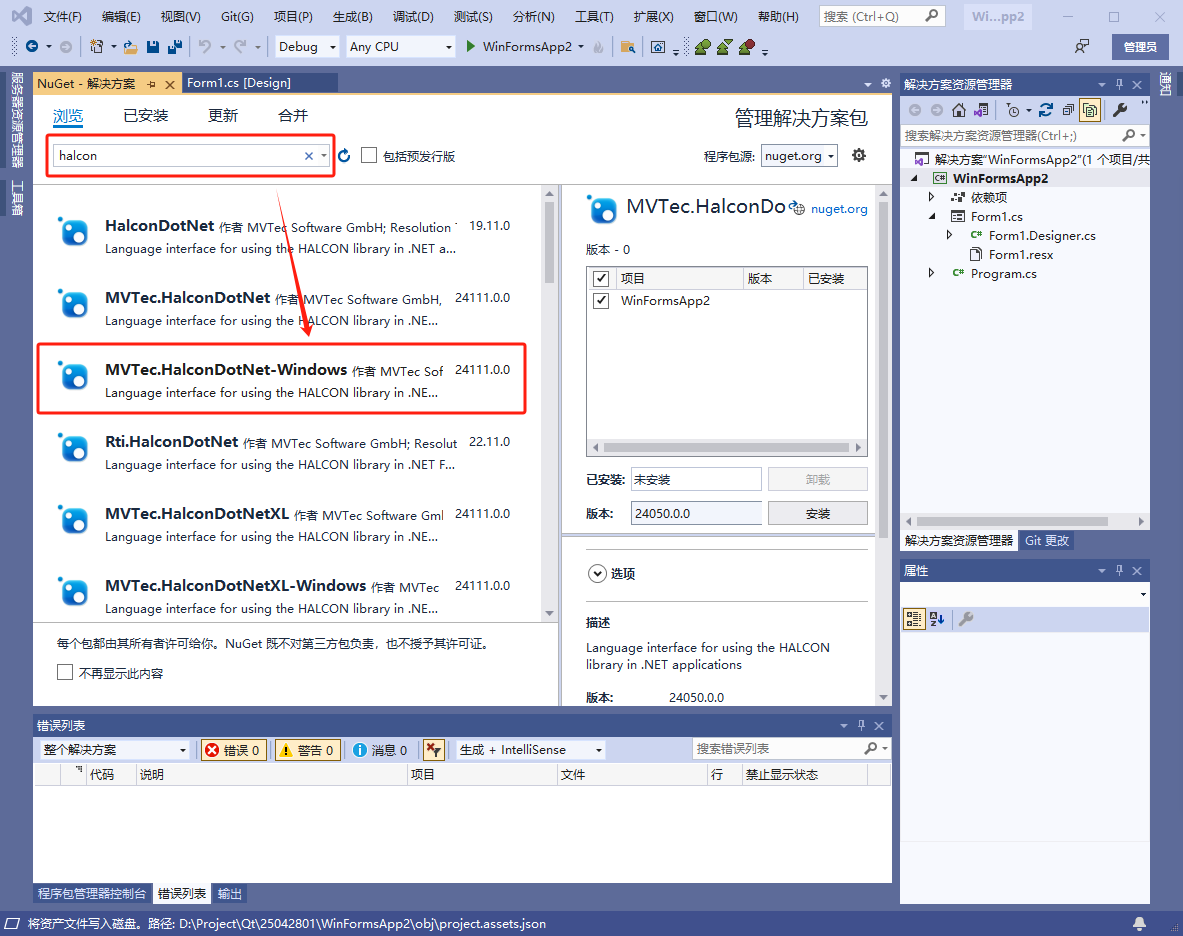
Task: Collapse All items in Solution Explorer
Action: 1068,110
